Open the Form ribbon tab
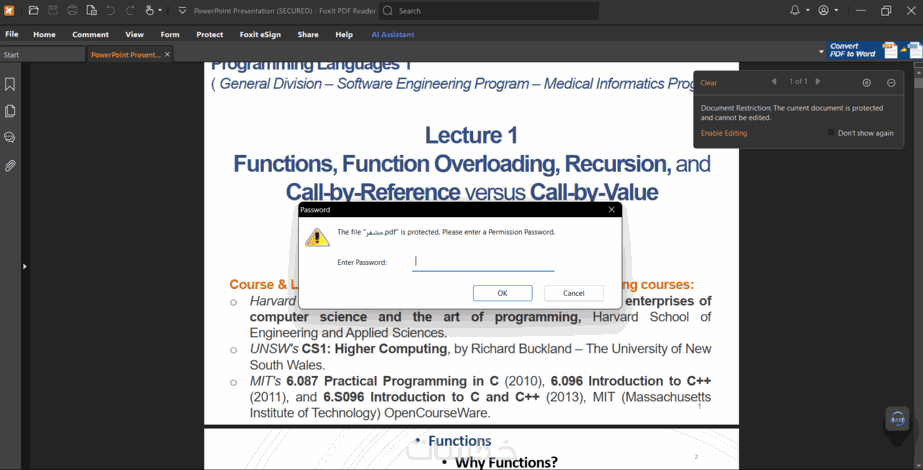 pos(170,34)
